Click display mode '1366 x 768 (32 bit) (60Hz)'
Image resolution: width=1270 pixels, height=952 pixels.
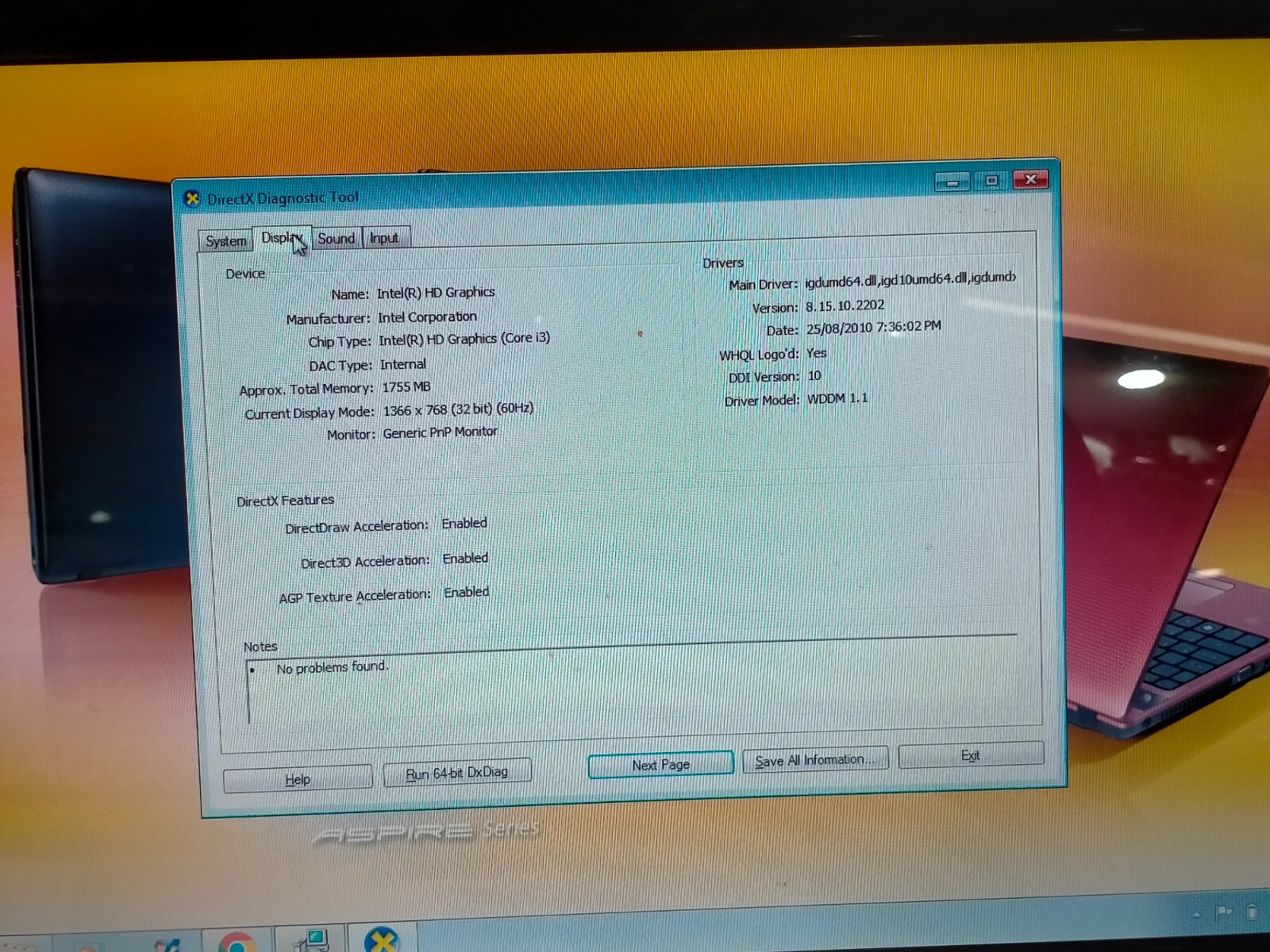[x=458, y=409]
